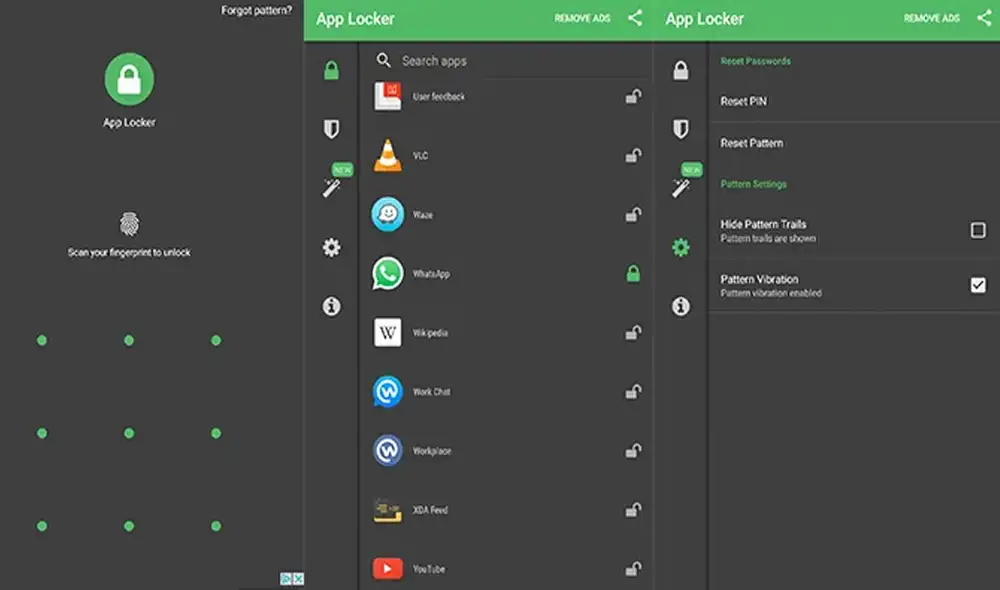Select the lock tab in the sidebar
This screenshot has height=590, width=1000.
coord(330,67)
